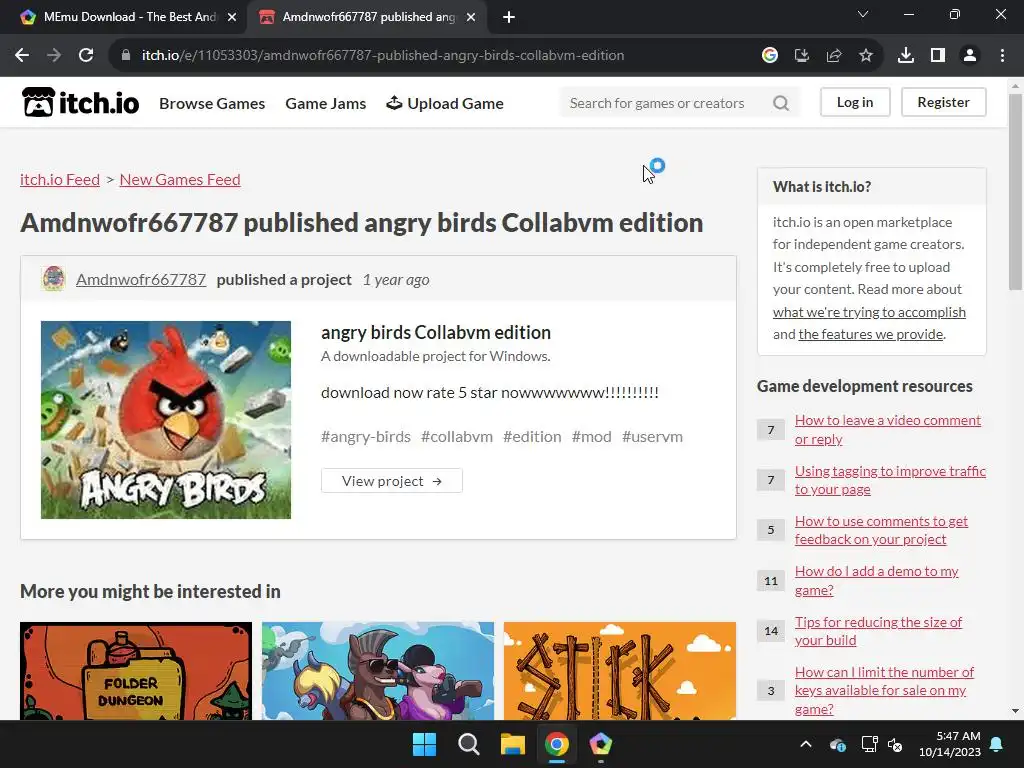The width and height of the screenshot is (1024, 768).
Task: Click the browser forward arrow
Action: [54, 56]
